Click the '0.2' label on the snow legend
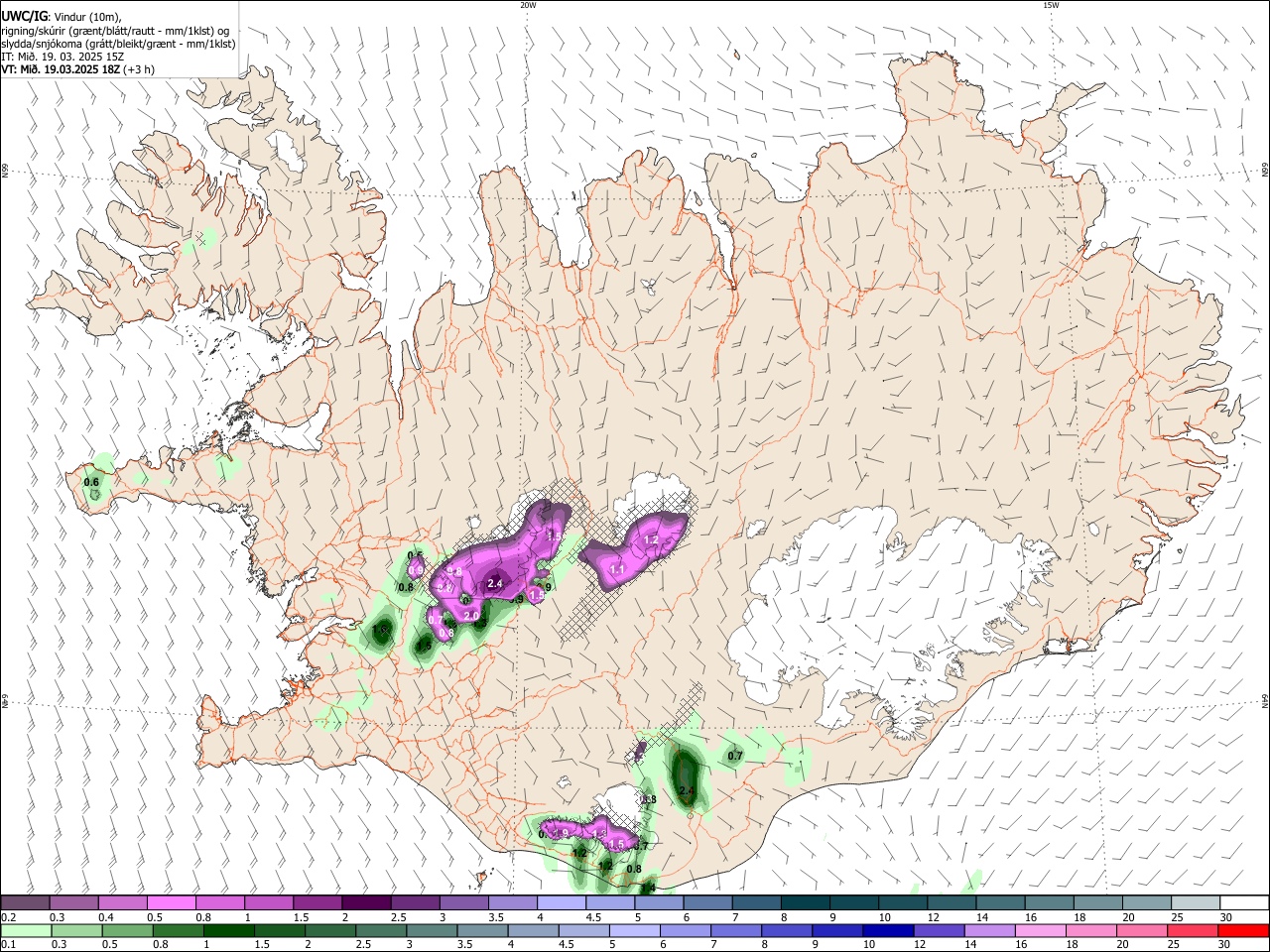This screenshot has height=952, width=1270. pyautogui.click(x=7, y=917)
